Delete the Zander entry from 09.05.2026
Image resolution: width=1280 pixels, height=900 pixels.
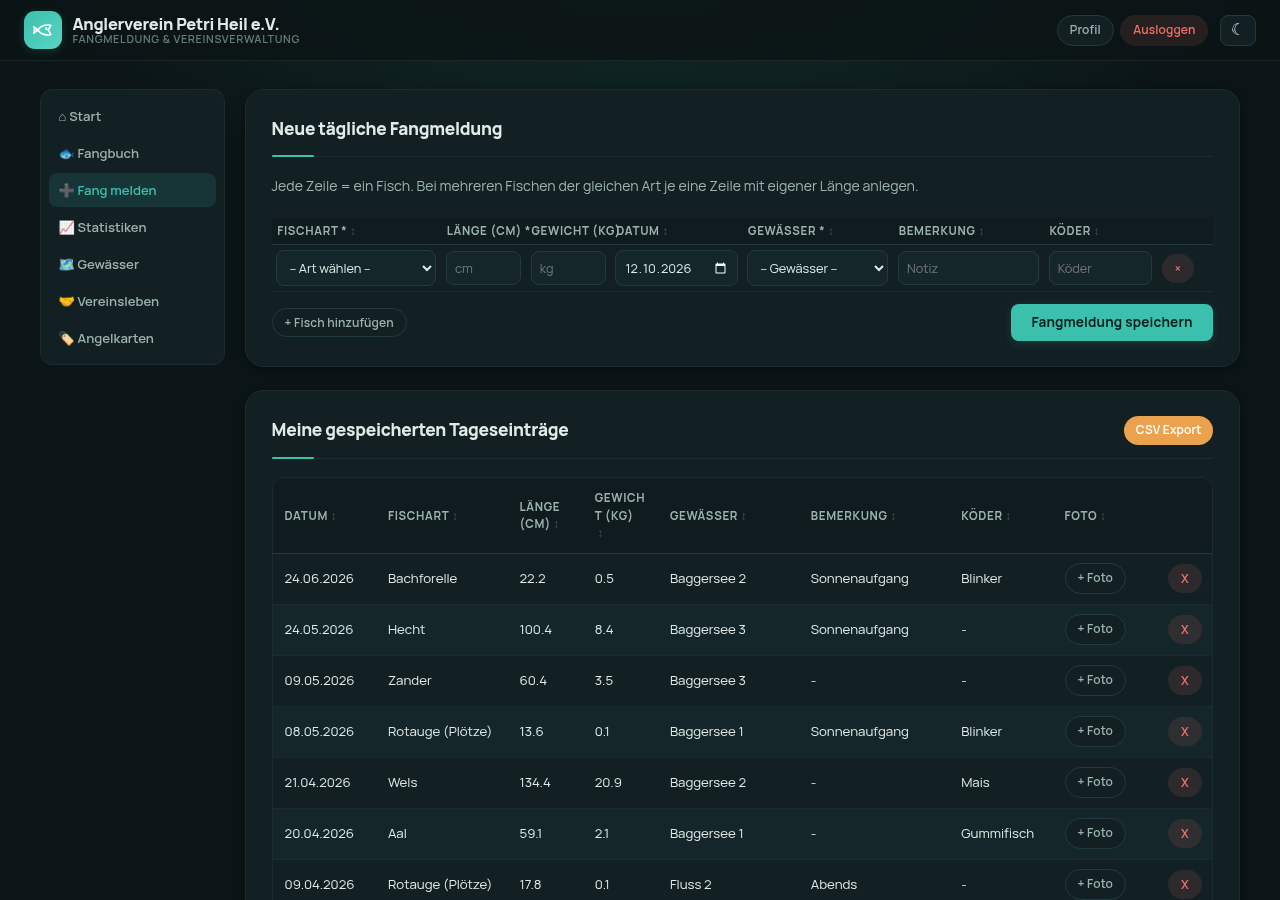(x=1185, y=680)
